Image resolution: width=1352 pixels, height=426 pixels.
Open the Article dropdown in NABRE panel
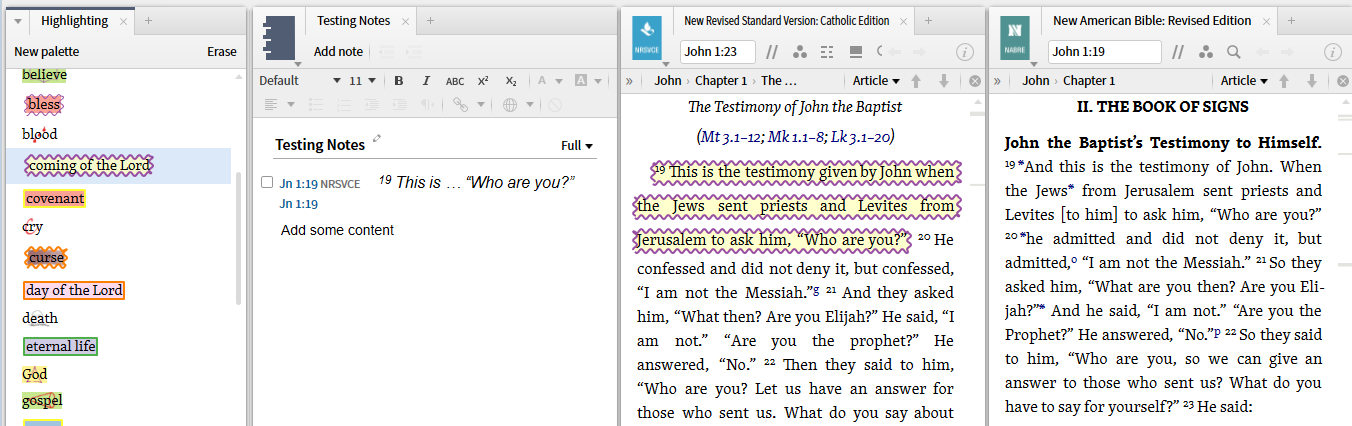[1244, 81]
